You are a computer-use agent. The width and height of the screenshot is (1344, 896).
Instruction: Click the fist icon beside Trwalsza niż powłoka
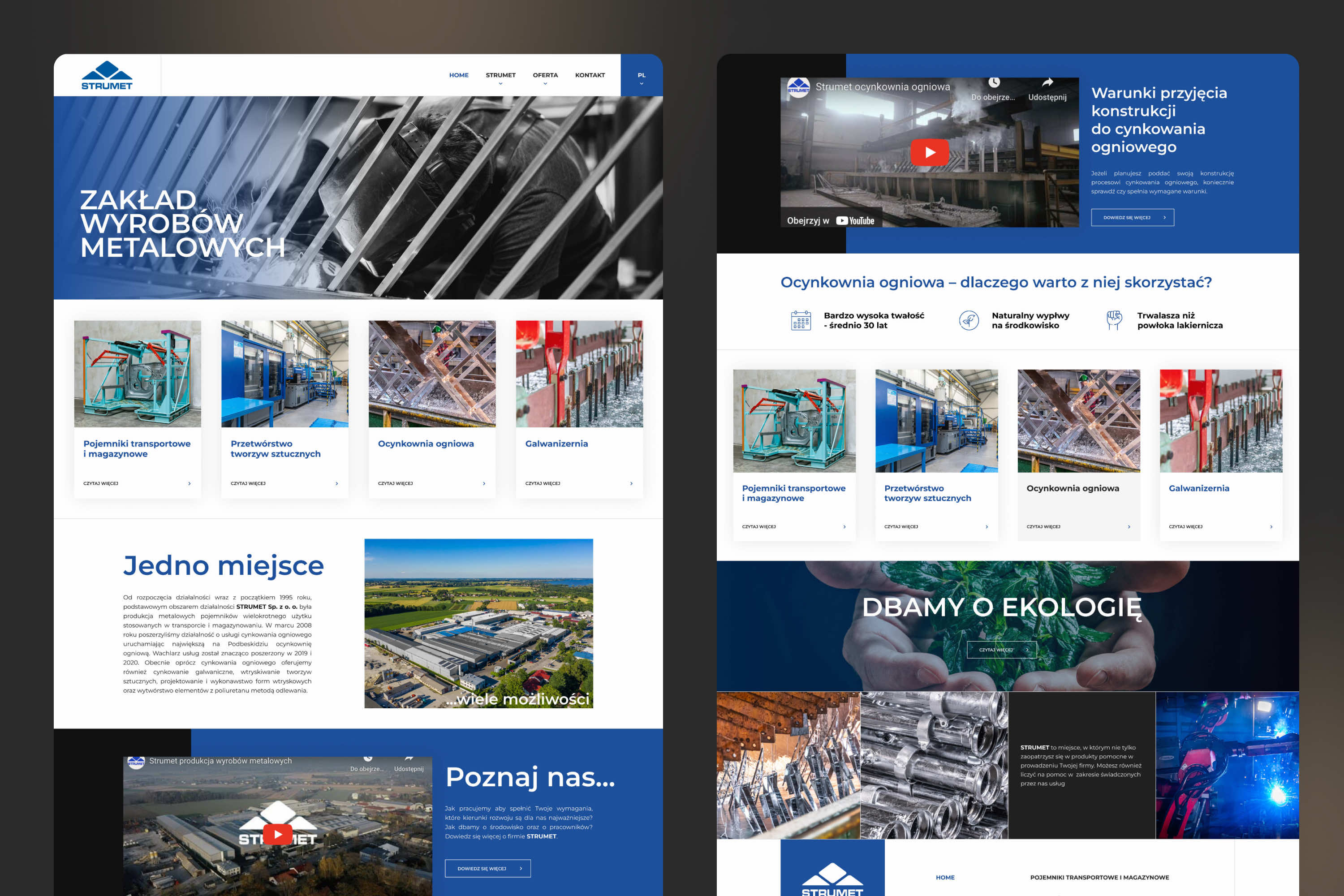[x=1114, y=320]
